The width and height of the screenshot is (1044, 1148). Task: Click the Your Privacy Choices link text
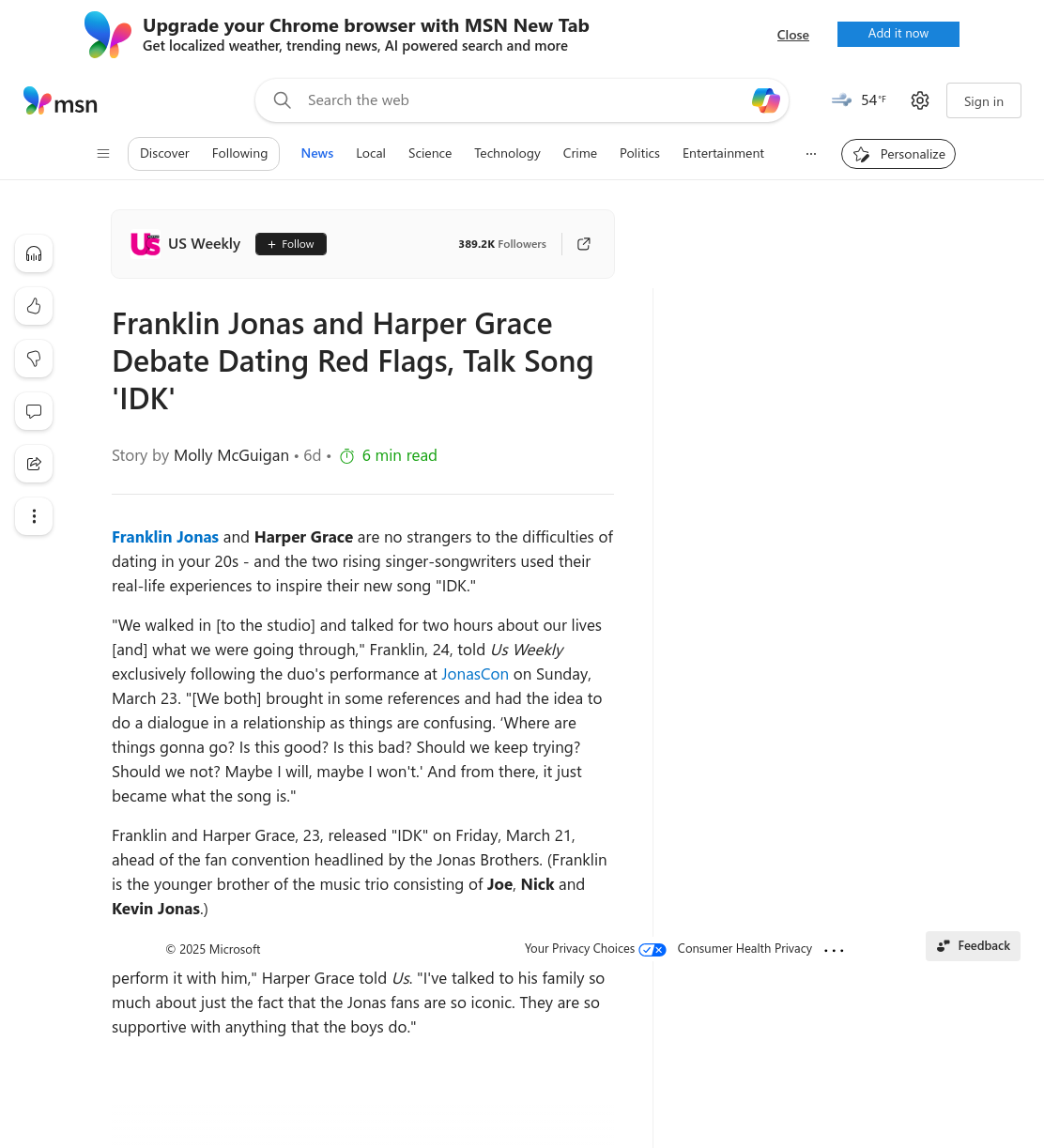579,949
